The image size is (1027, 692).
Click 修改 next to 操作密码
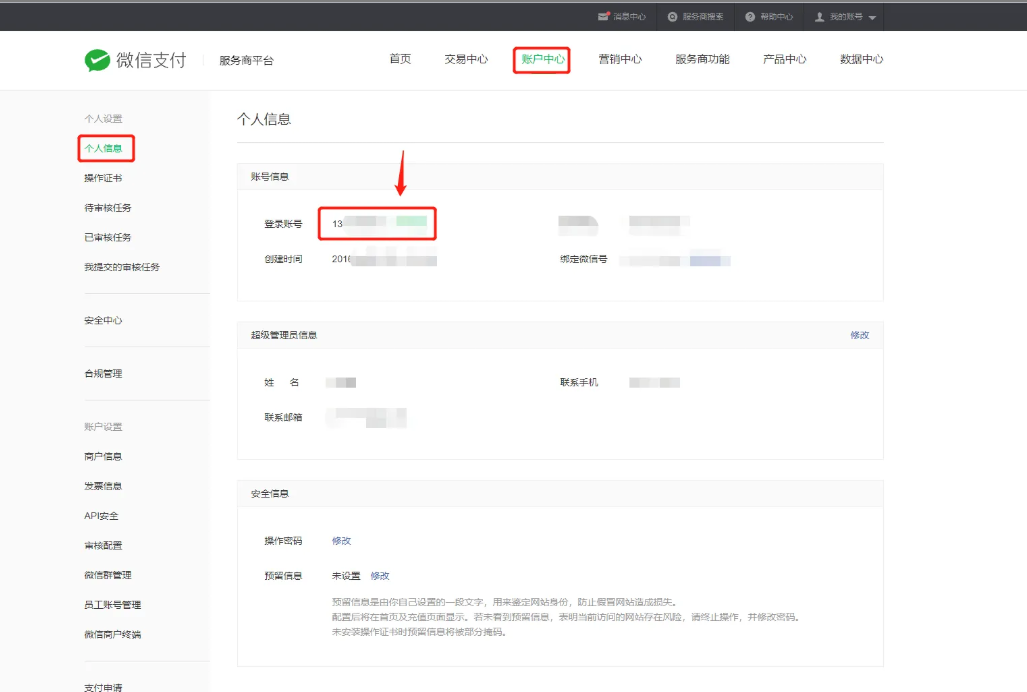click(x=341, y=541)
